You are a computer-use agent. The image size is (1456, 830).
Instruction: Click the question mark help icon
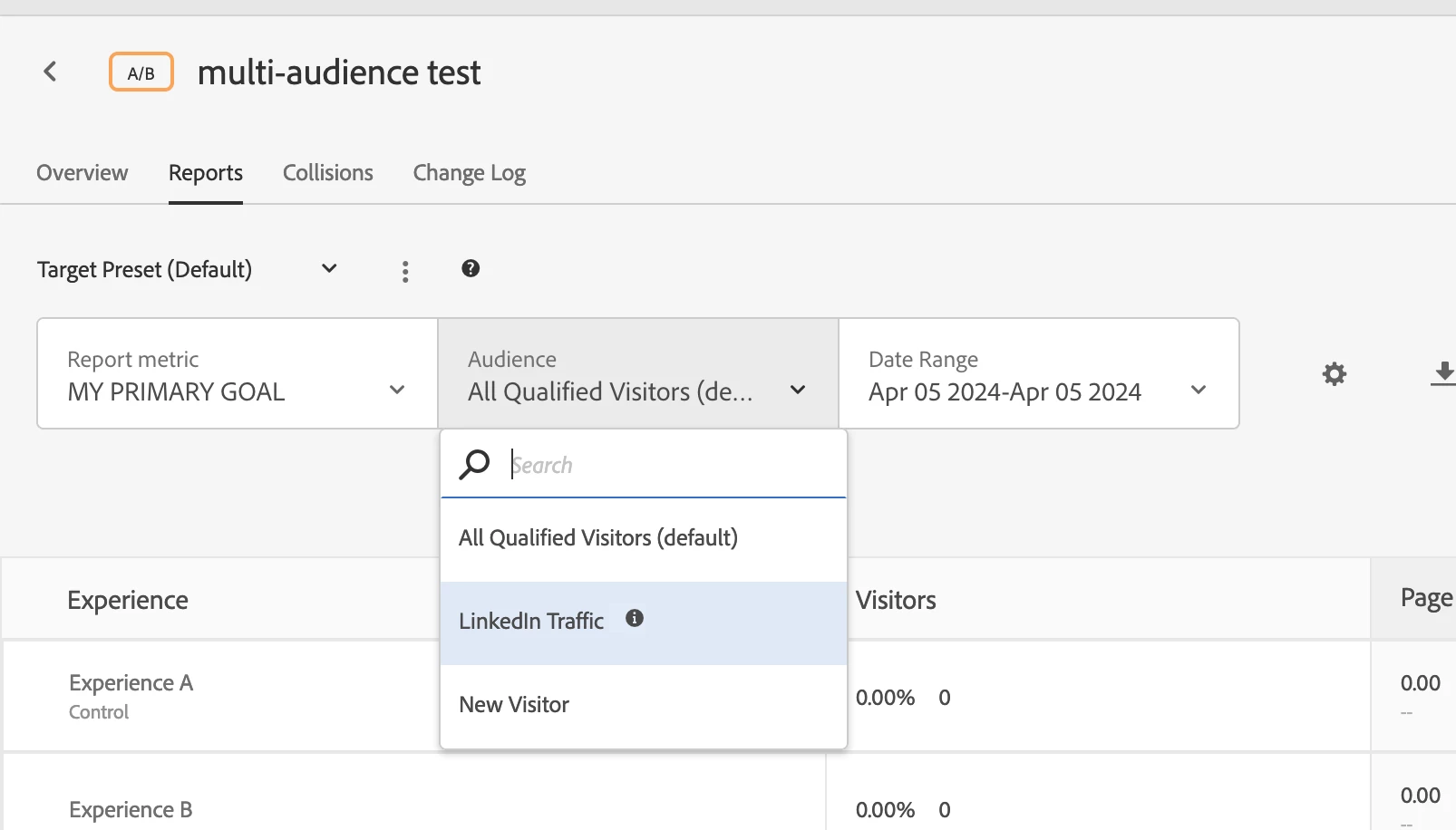[x=471, y=268]
